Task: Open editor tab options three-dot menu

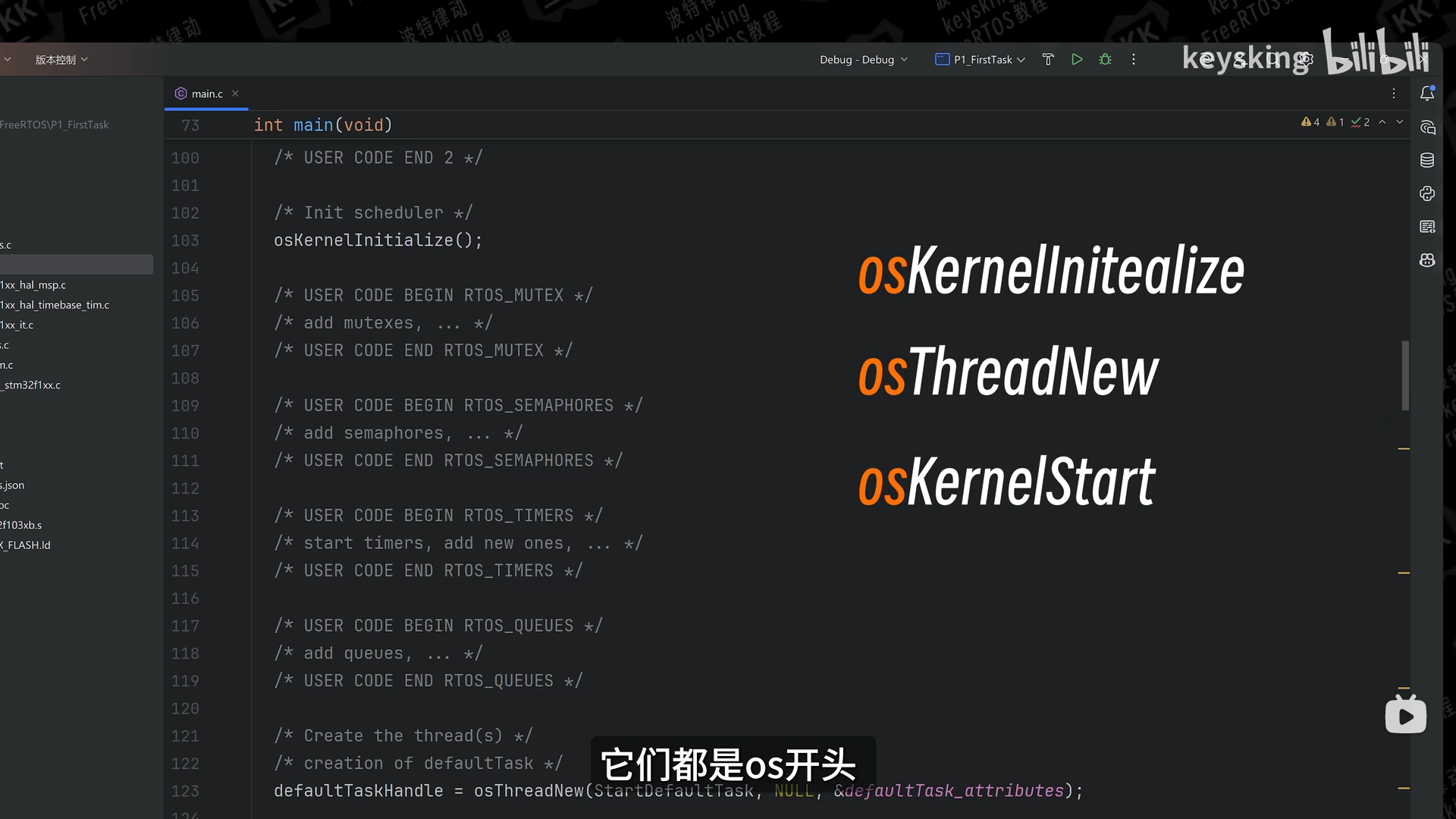Action: [1393, 93]
